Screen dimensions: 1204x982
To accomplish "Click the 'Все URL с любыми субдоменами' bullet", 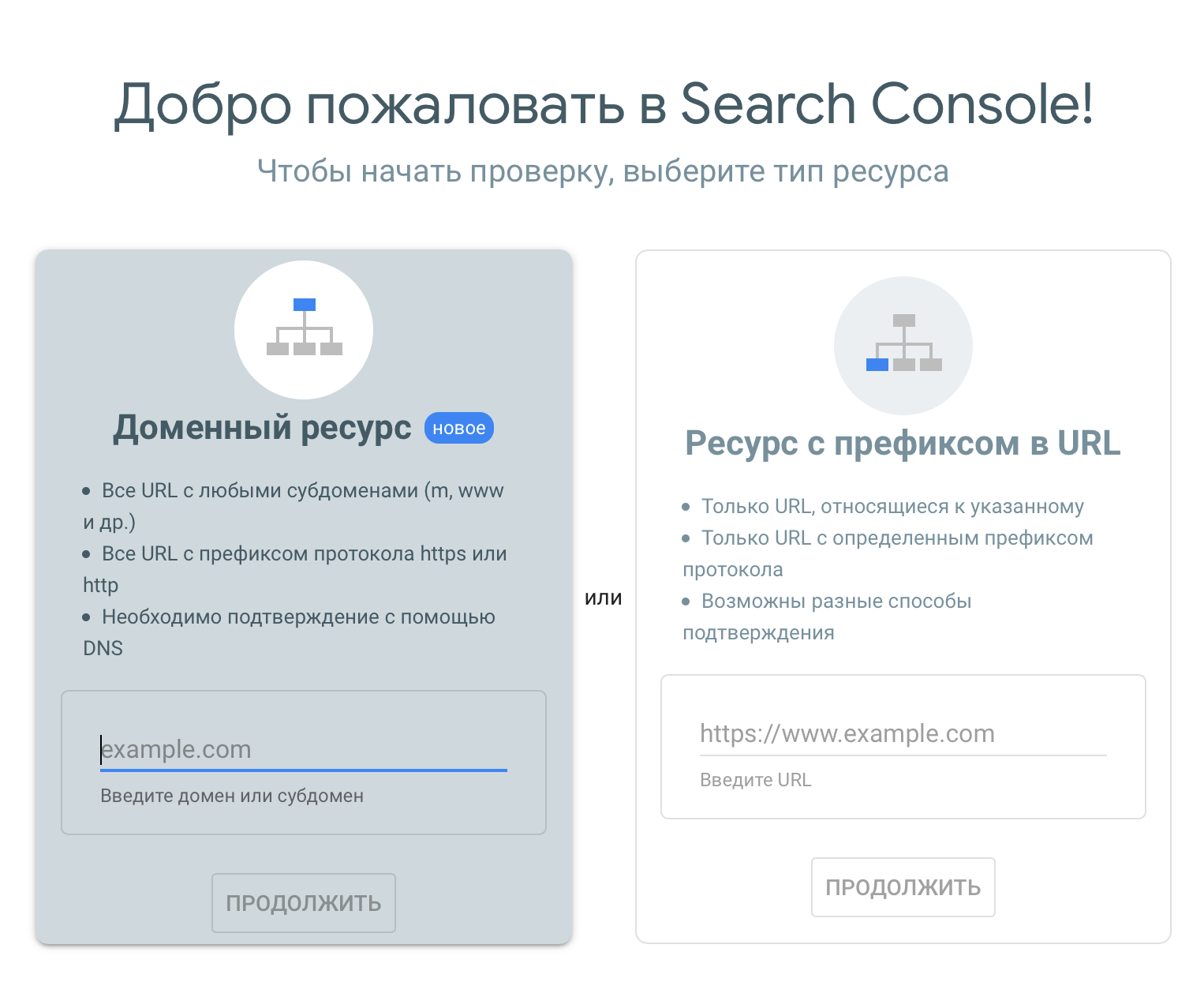I will click(294, 506).
